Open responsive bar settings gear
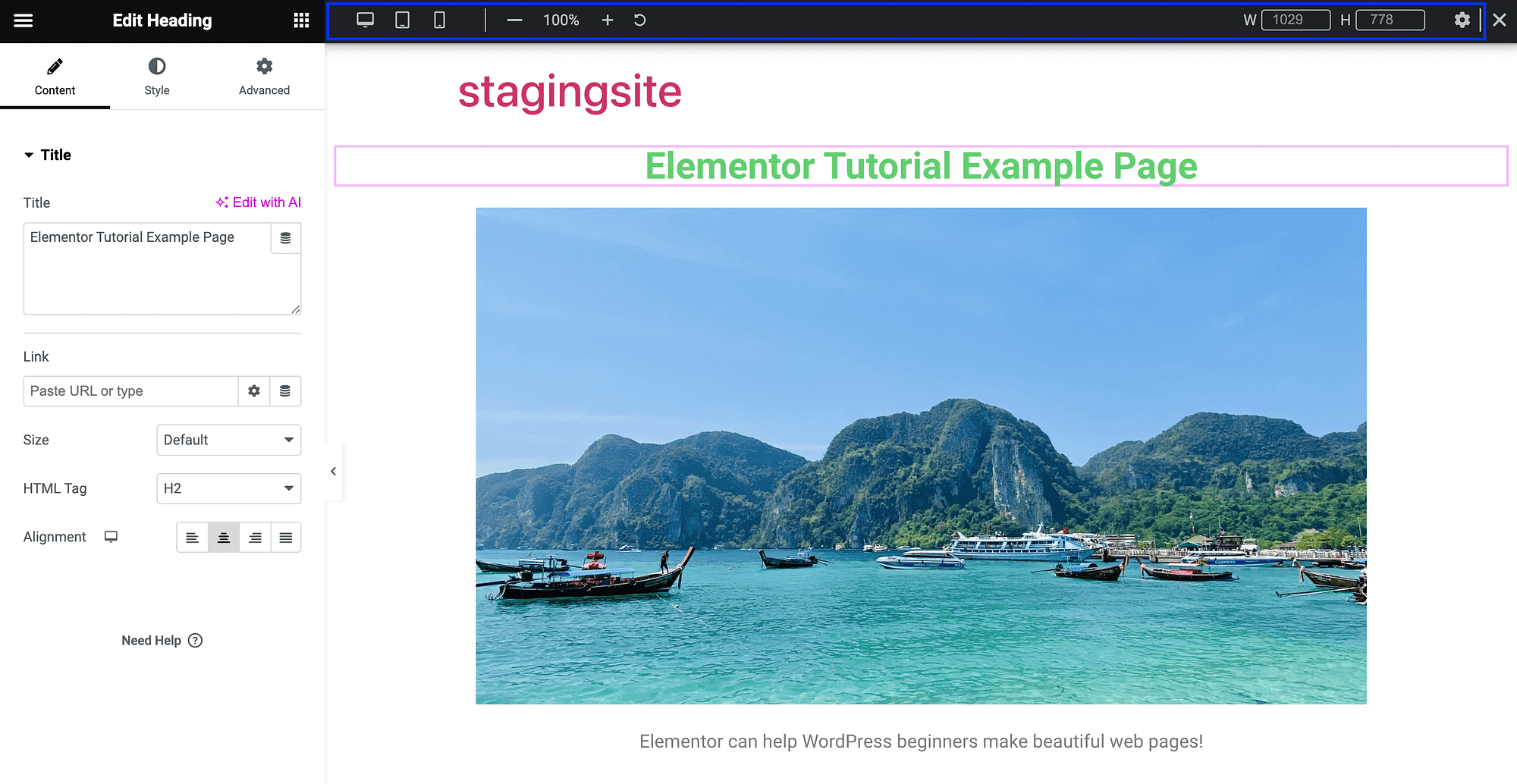1517x784 pixels. pyautogui.click(x=1462, y=20)
